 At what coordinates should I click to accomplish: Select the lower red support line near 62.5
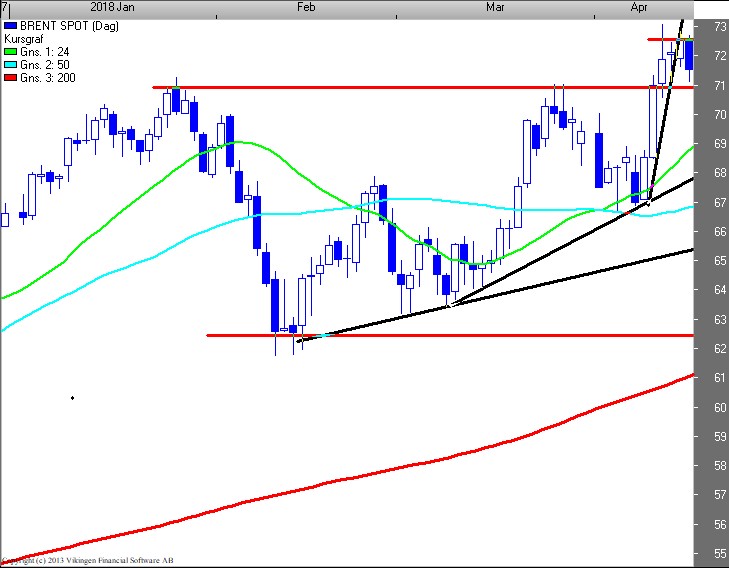(450, 336)
